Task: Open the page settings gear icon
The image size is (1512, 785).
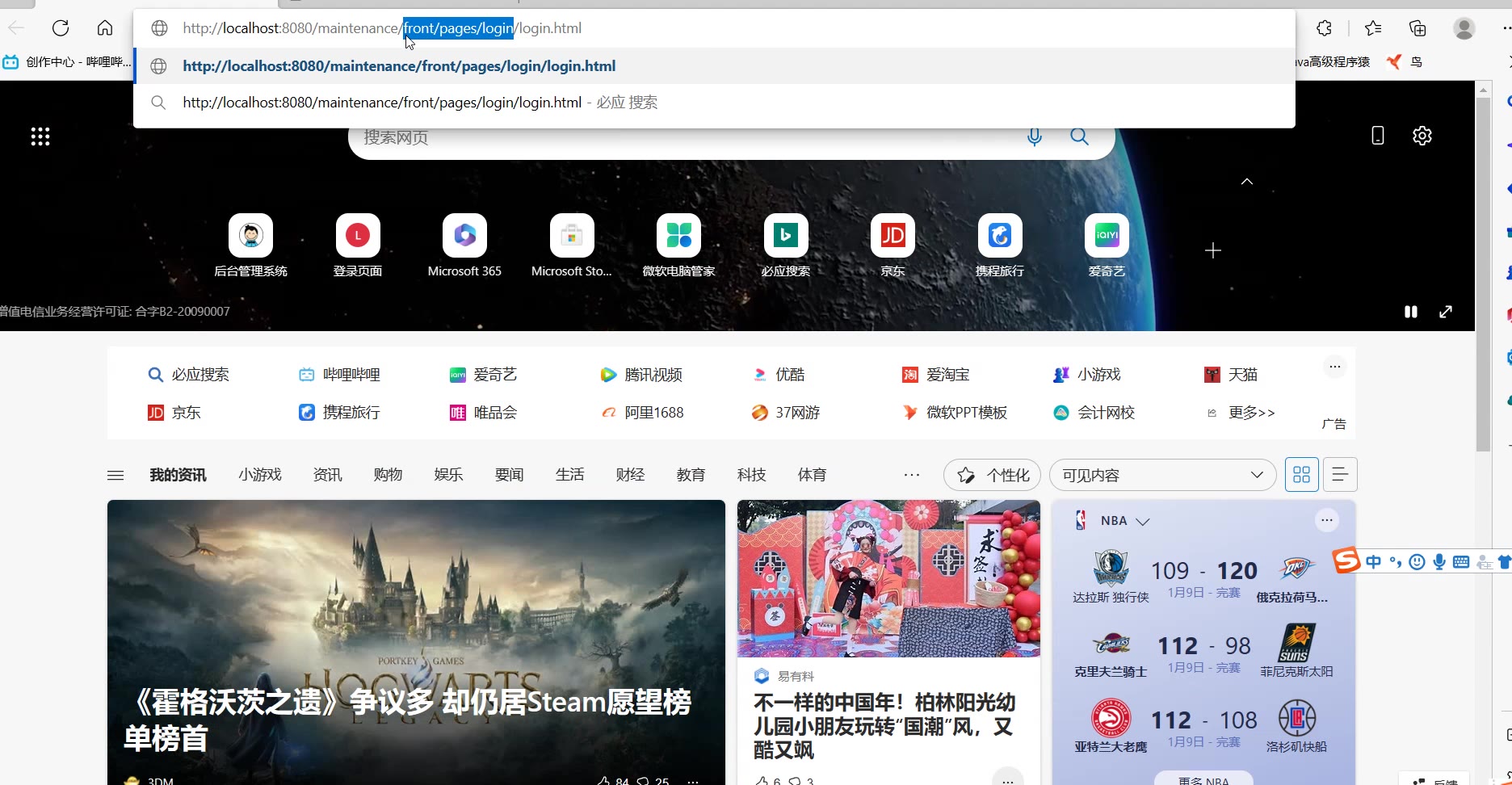Action: (1422, 136)
